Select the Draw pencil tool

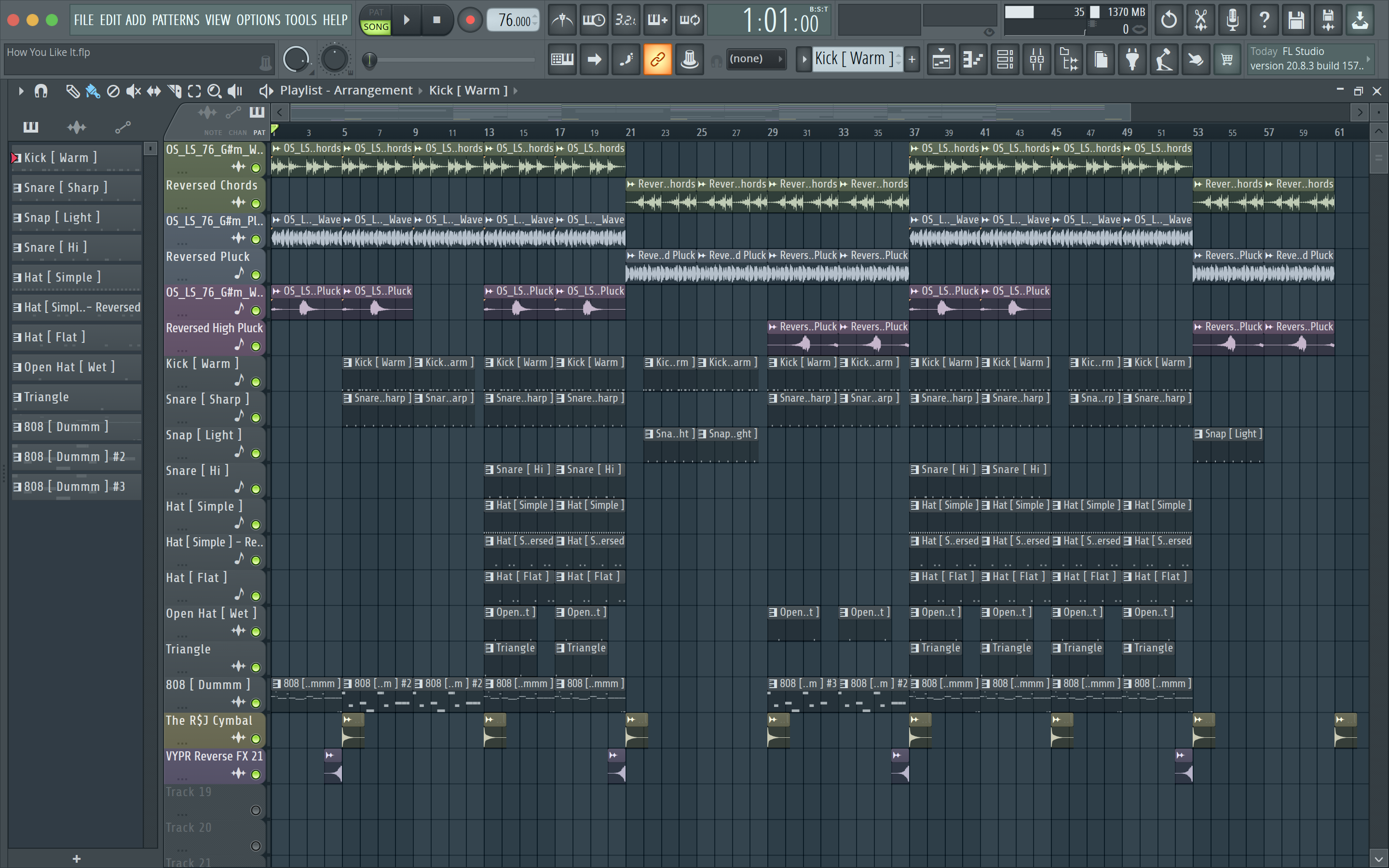(x=72, y=91)
